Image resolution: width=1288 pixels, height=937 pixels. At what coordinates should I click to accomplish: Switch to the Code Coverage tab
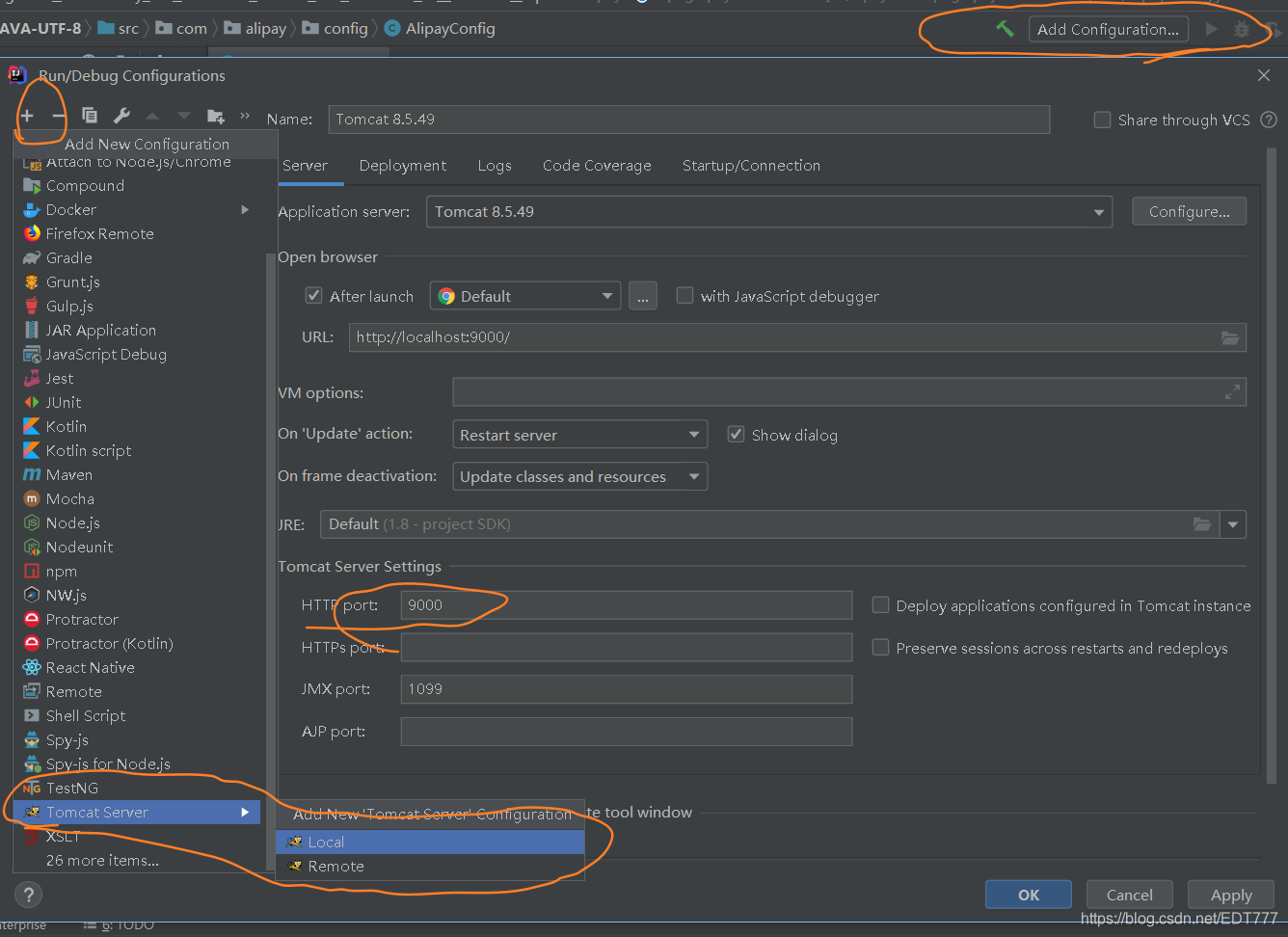(597, 166)
